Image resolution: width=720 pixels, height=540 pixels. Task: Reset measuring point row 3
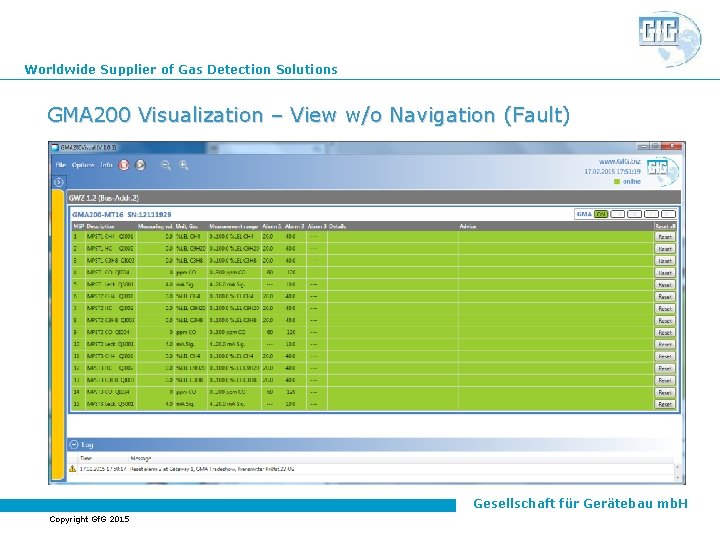(665, 261)
